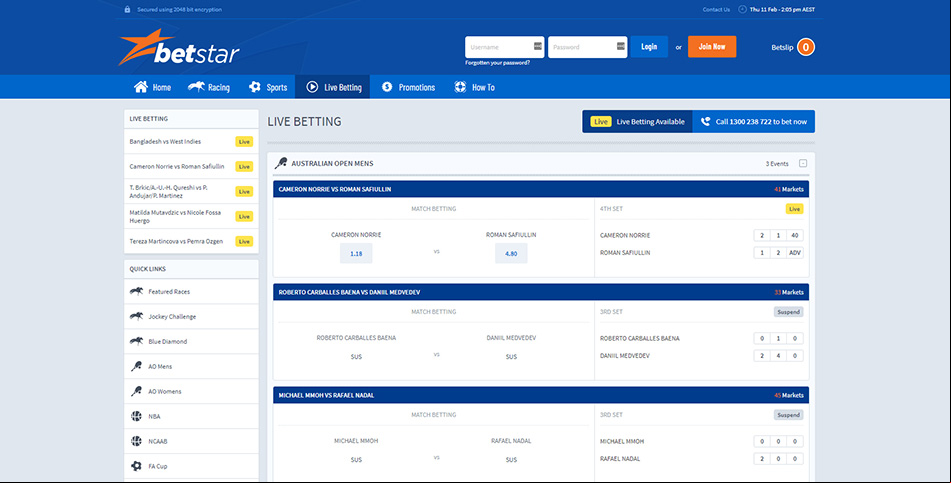Viewport: 951px width, 483px height.
Task: Open the Racing menu item
Action: pyautogui.click(x=209, y=87)
